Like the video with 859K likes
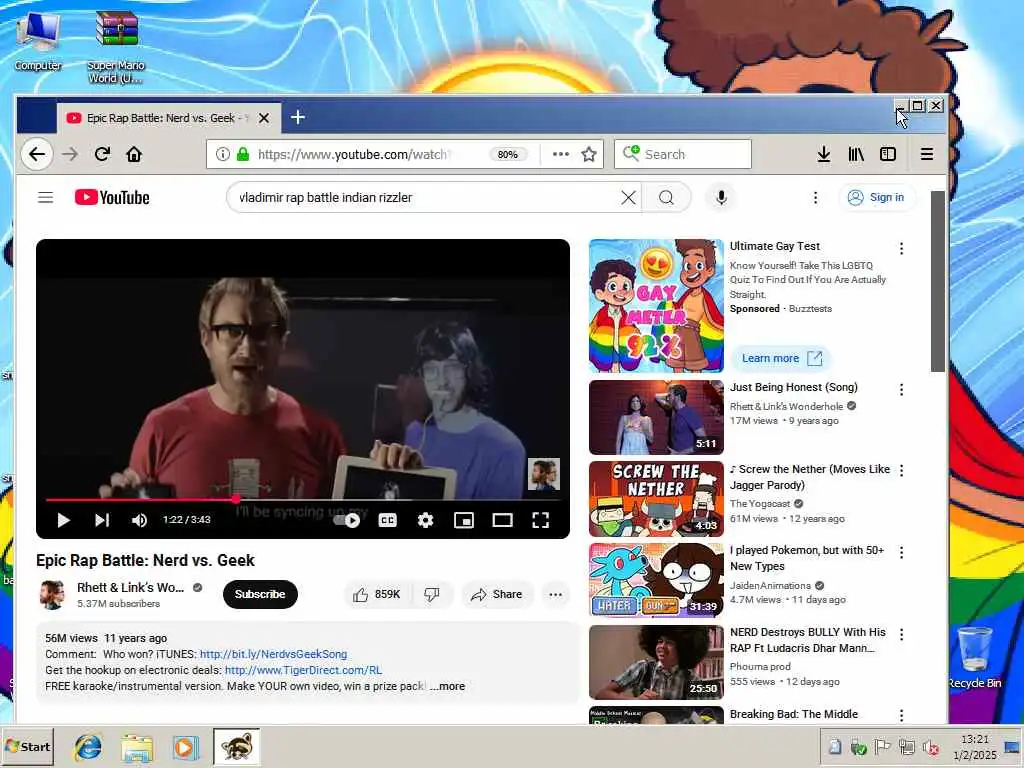The width and height of the screenshot is (1024, 768). point(377,594)
